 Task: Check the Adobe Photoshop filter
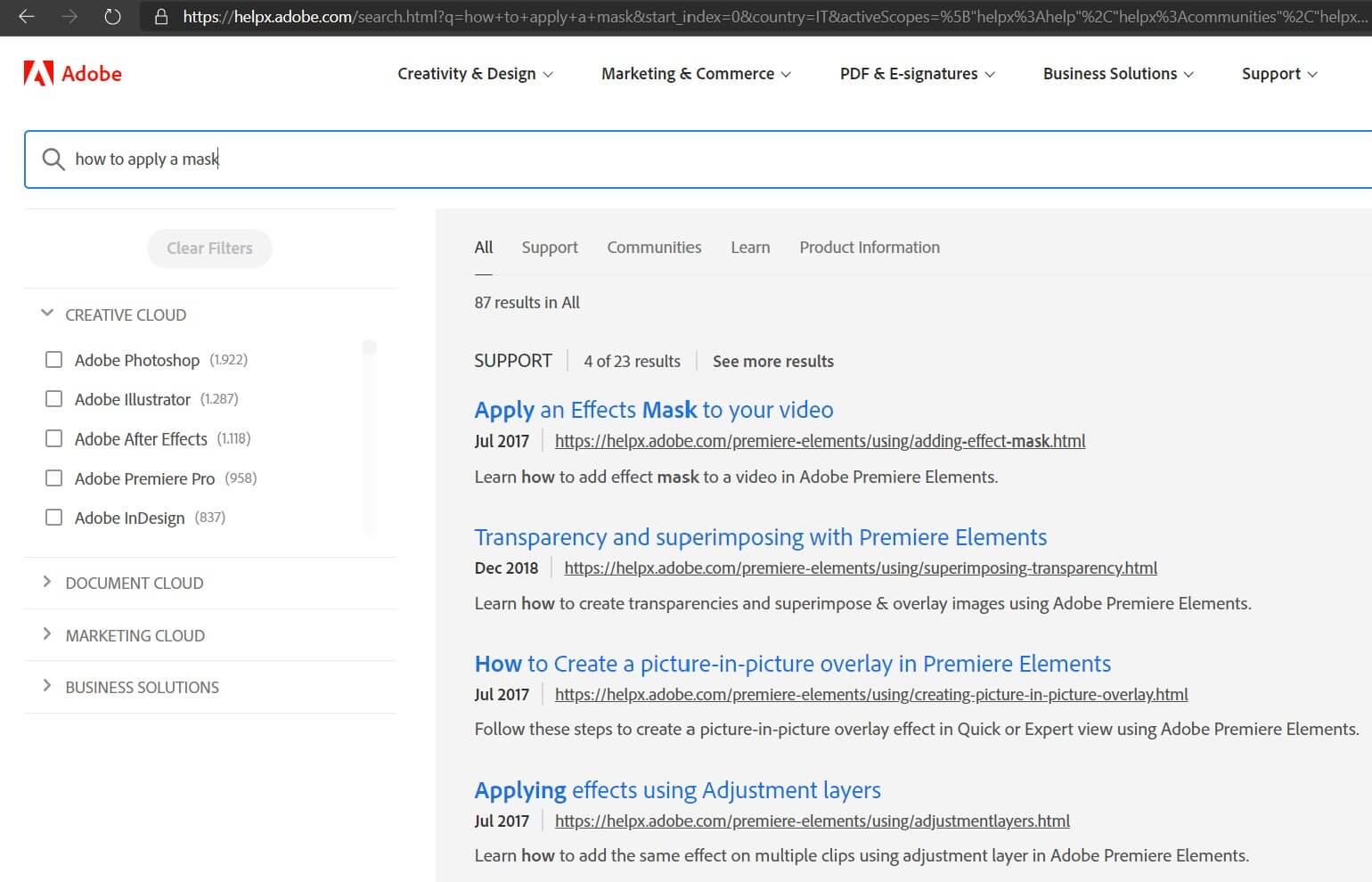[54, 360]
